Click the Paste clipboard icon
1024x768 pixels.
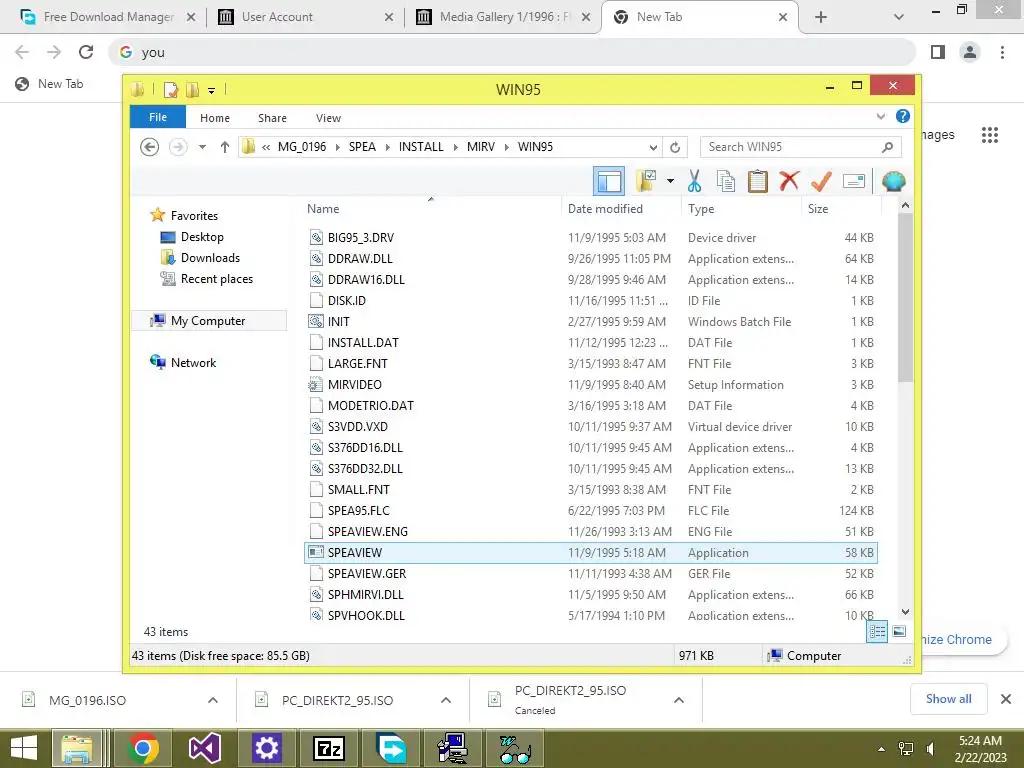[x=758, y=181]
